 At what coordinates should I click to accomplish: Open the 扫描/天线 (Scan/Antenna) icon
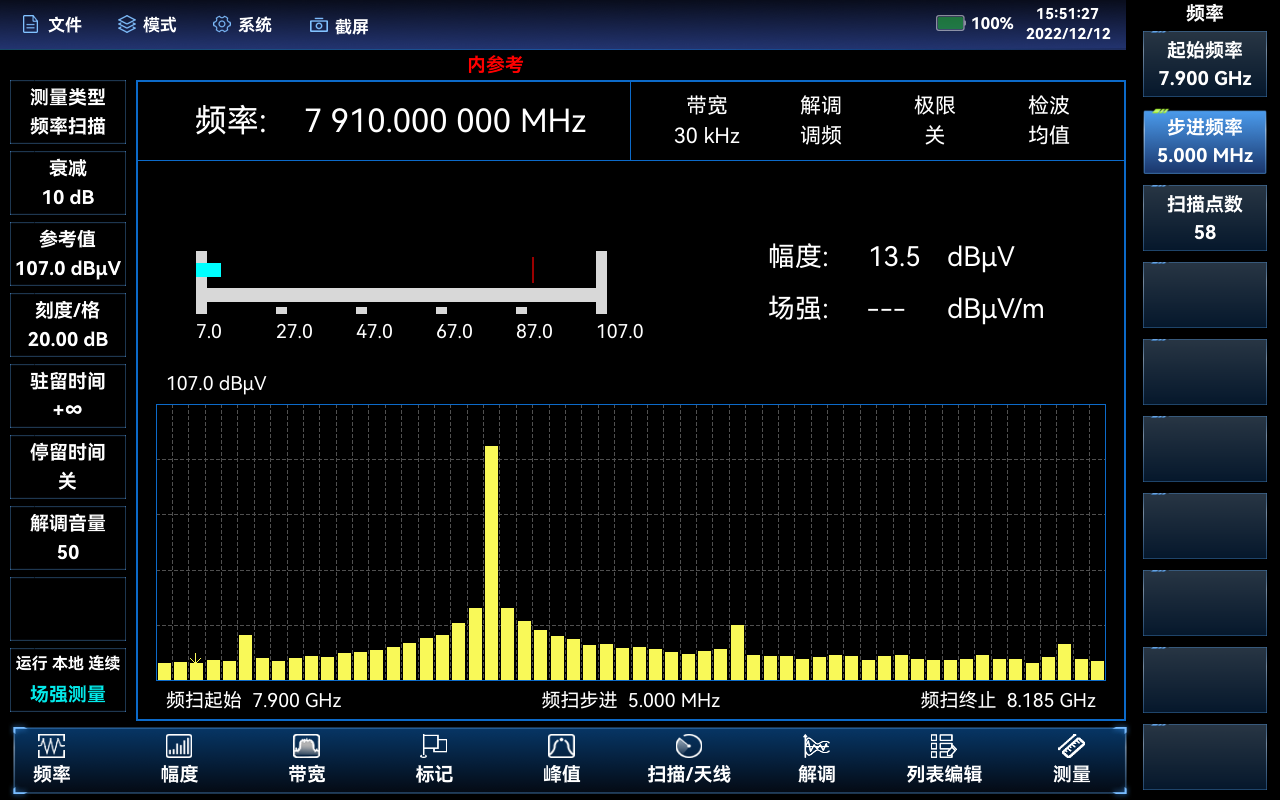tap(687, 758)
